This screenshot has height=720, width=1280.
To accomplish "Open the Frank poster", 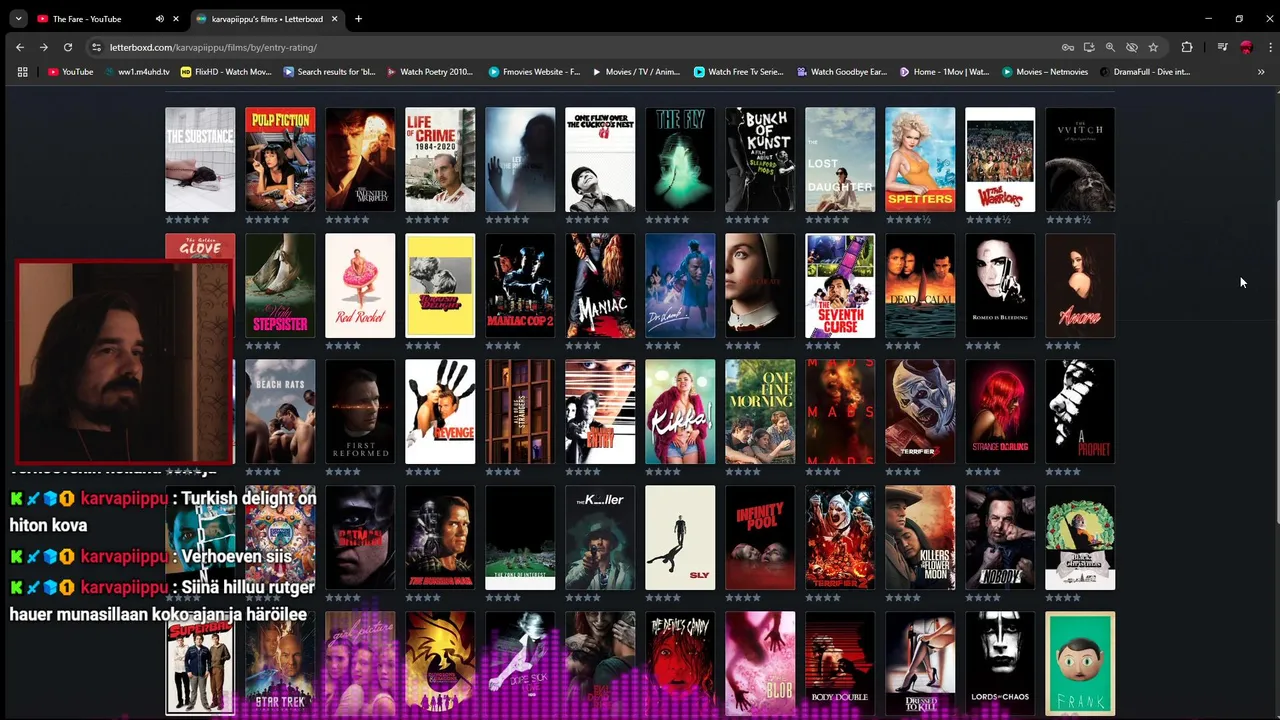I will tap(1080, 664).
